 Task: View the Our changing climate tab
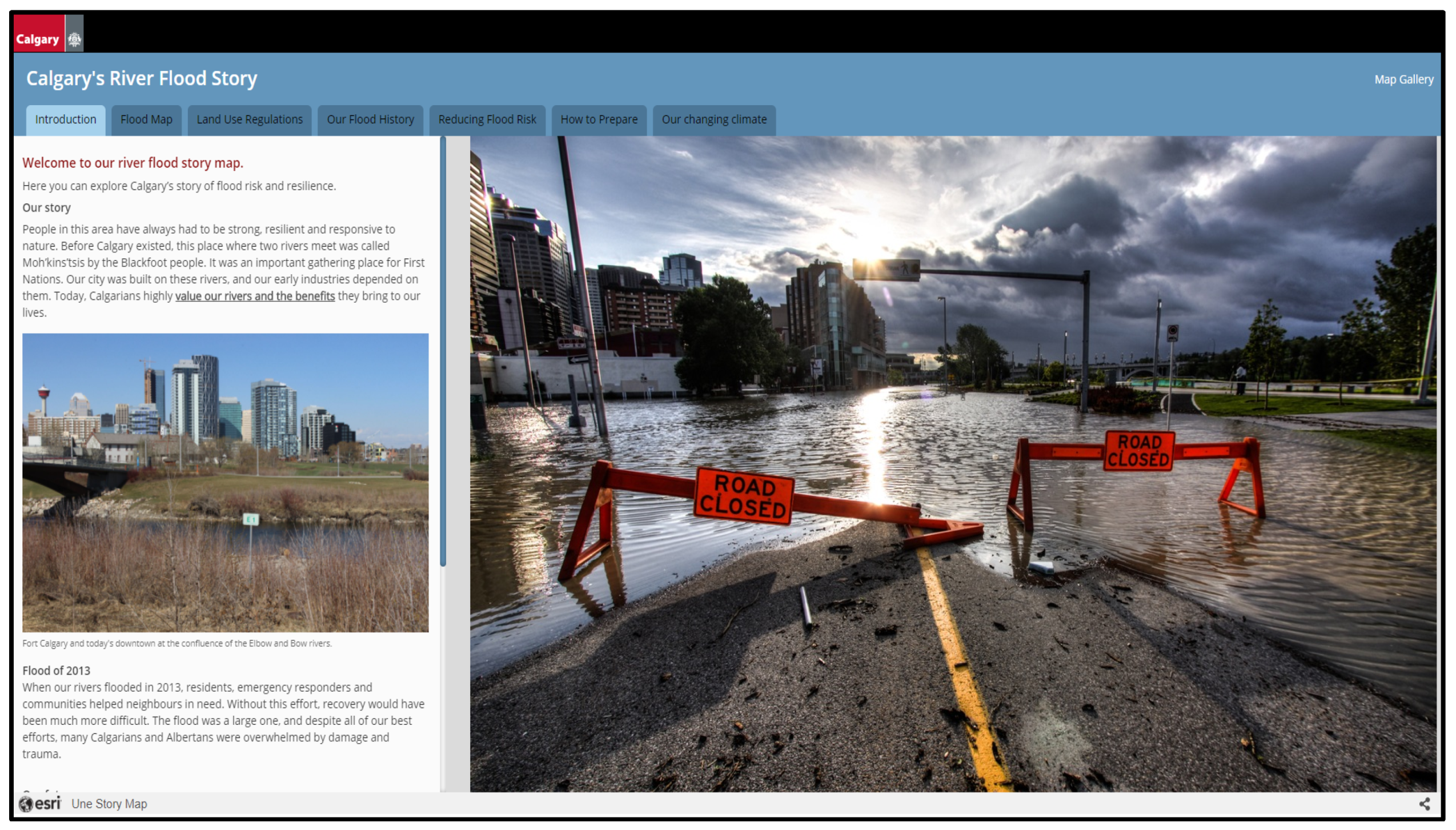[713, 119]
